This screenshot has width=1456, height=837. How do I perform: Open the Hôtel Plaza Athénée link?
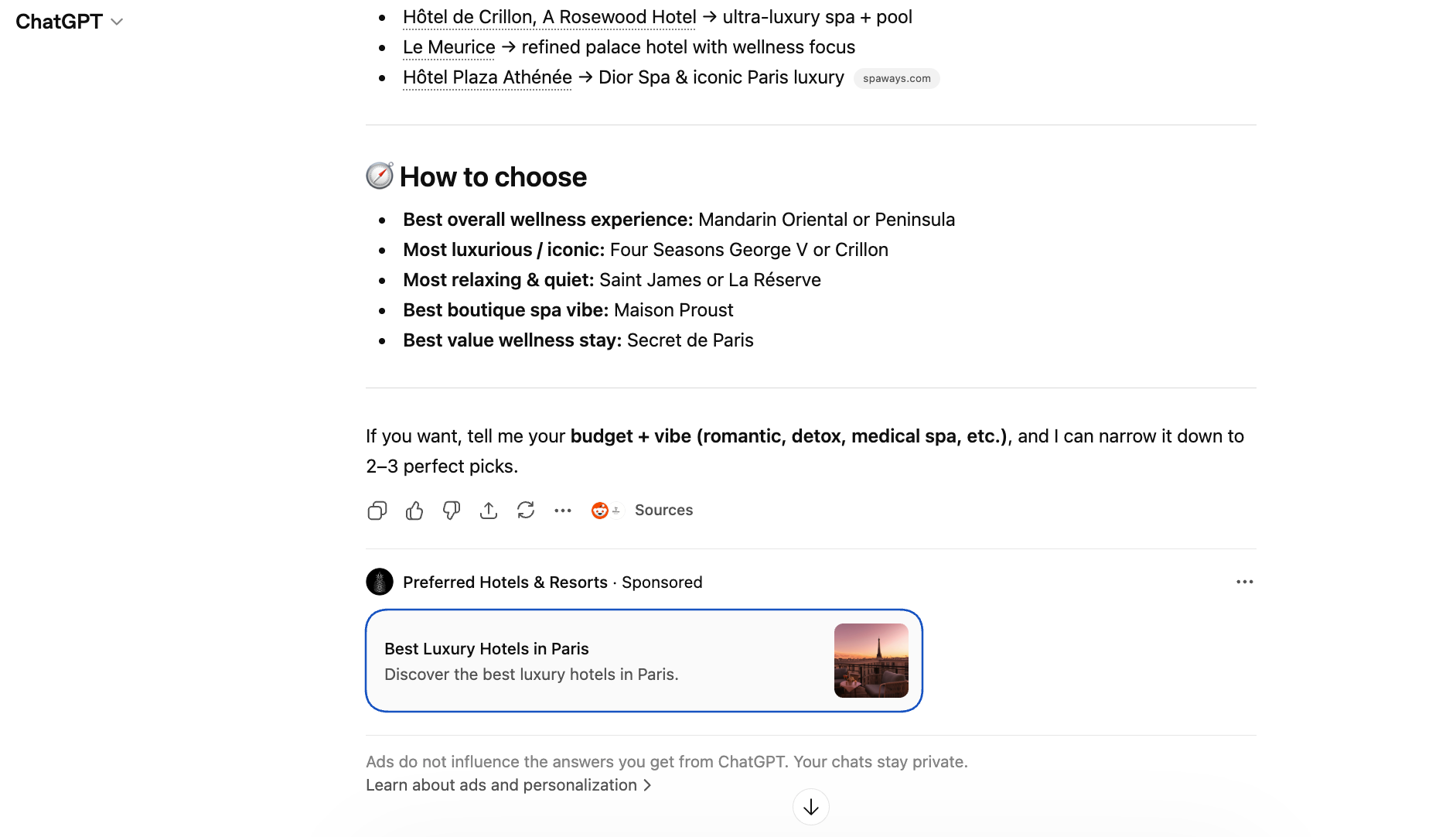(x=486, y=77)
